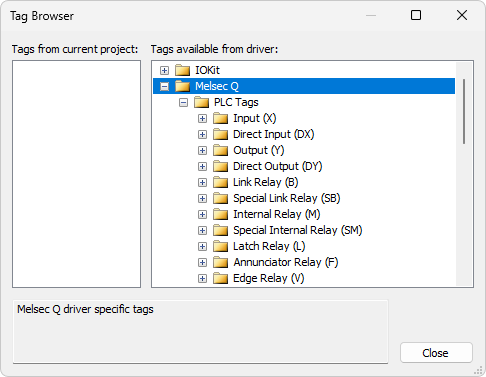Screen dimensions: 486x377
Task: Expand the Output (Y) node
Action: 202,150
